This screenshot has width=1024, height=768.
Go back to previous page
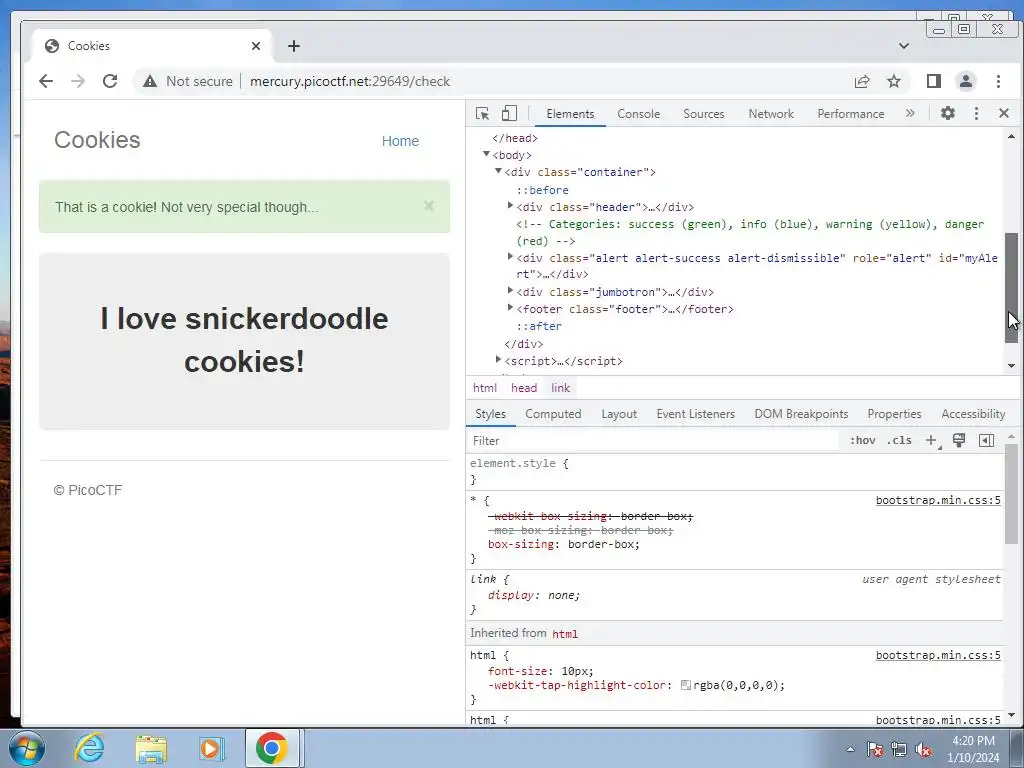click(46, 81)
